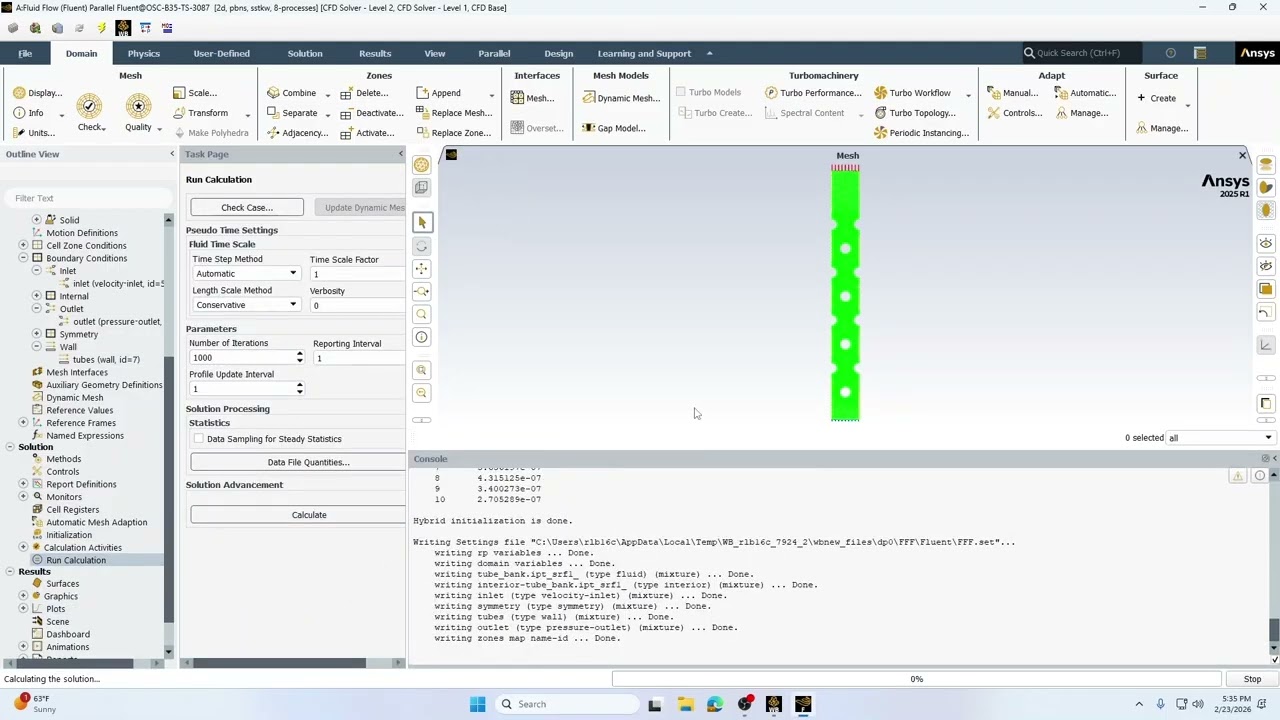Open the Length Scale Method dropdown

tap(246, 305)
